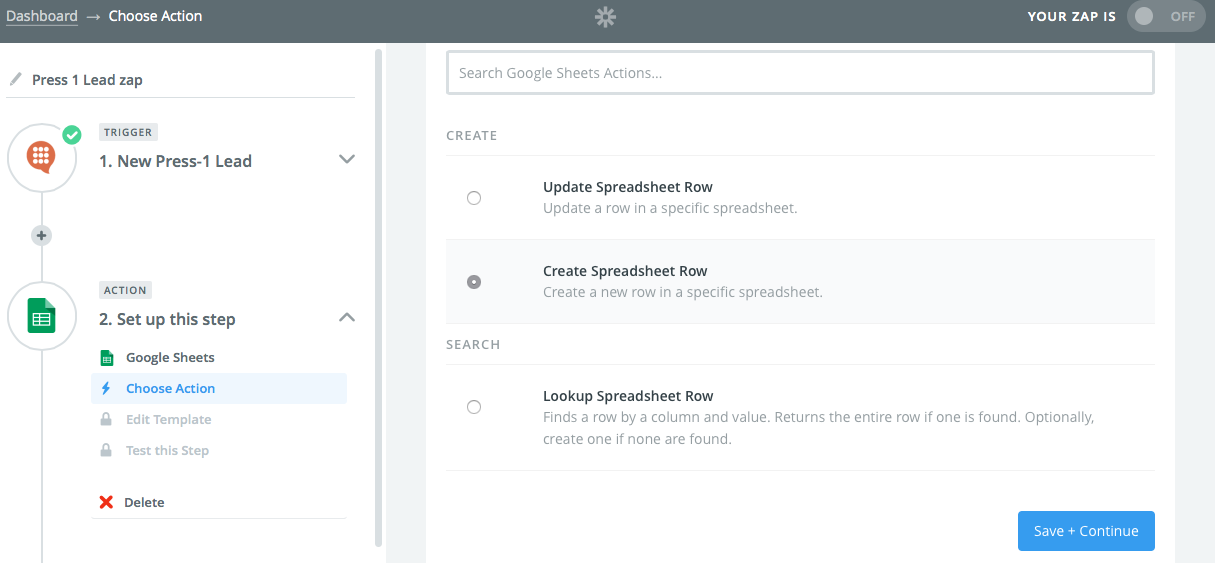Click the Press-1 trigger app icon
Viewport: 1215px width, 563px height.
pyautogui.click(x=42, y=158)
